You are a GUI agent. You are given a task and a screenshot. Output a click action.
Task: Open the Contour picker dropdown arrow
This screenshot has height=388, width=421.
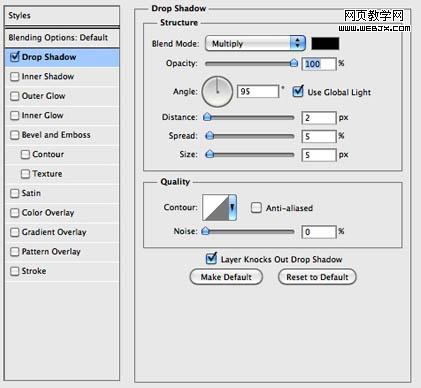tap(233, 208)
